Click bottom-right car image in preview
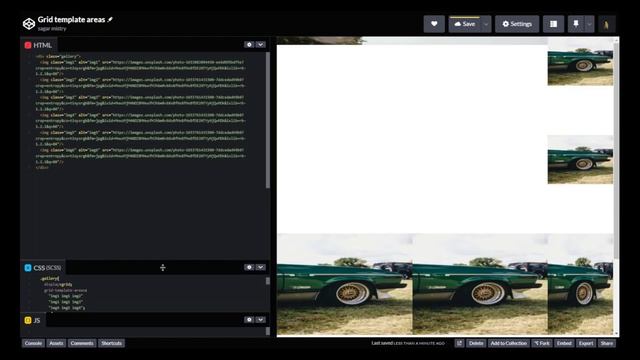The image size is (640, 360). click(580, 284)
